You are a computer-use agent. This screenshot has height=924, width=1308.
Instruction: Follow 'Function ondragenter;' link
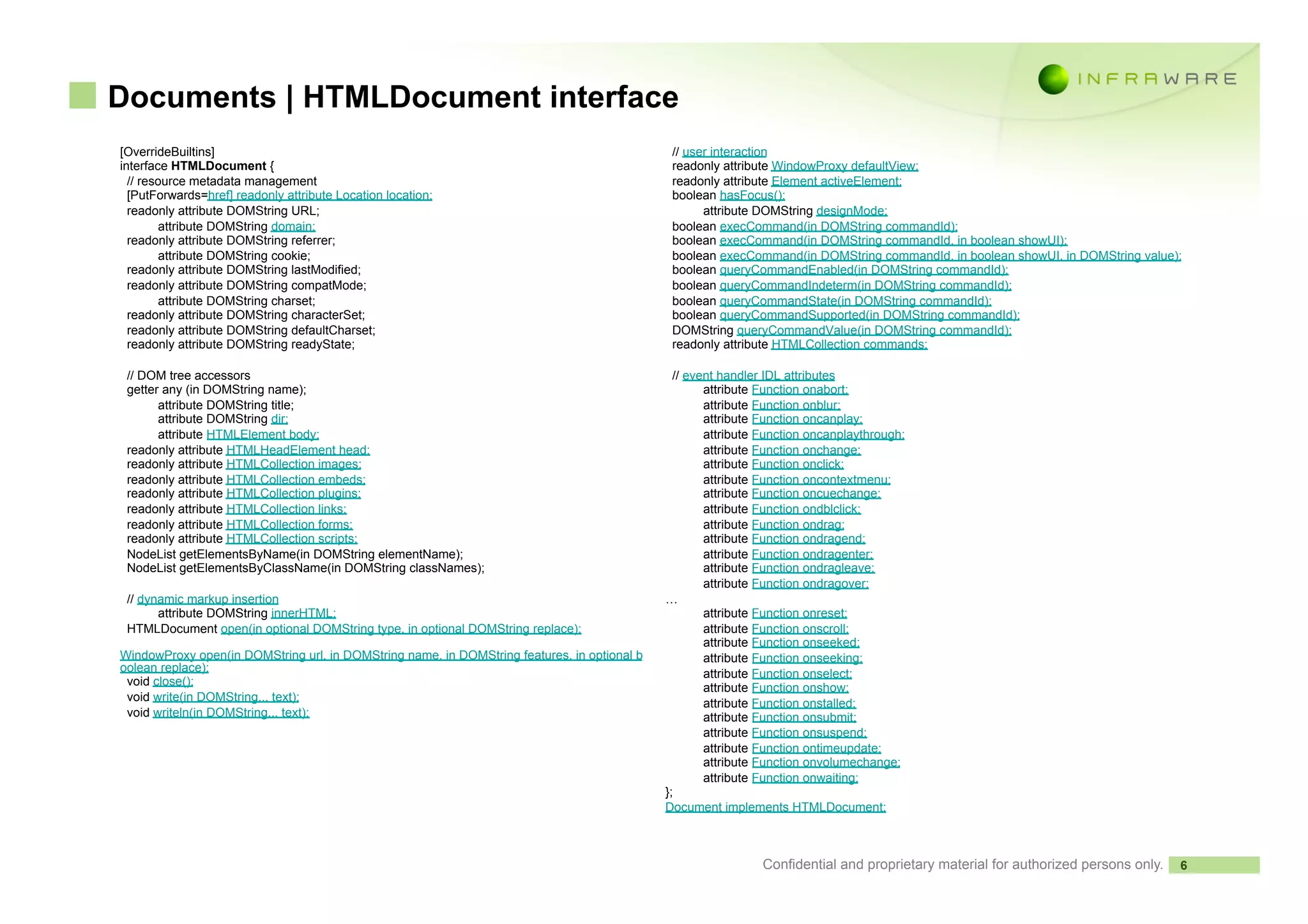(812, 554)
